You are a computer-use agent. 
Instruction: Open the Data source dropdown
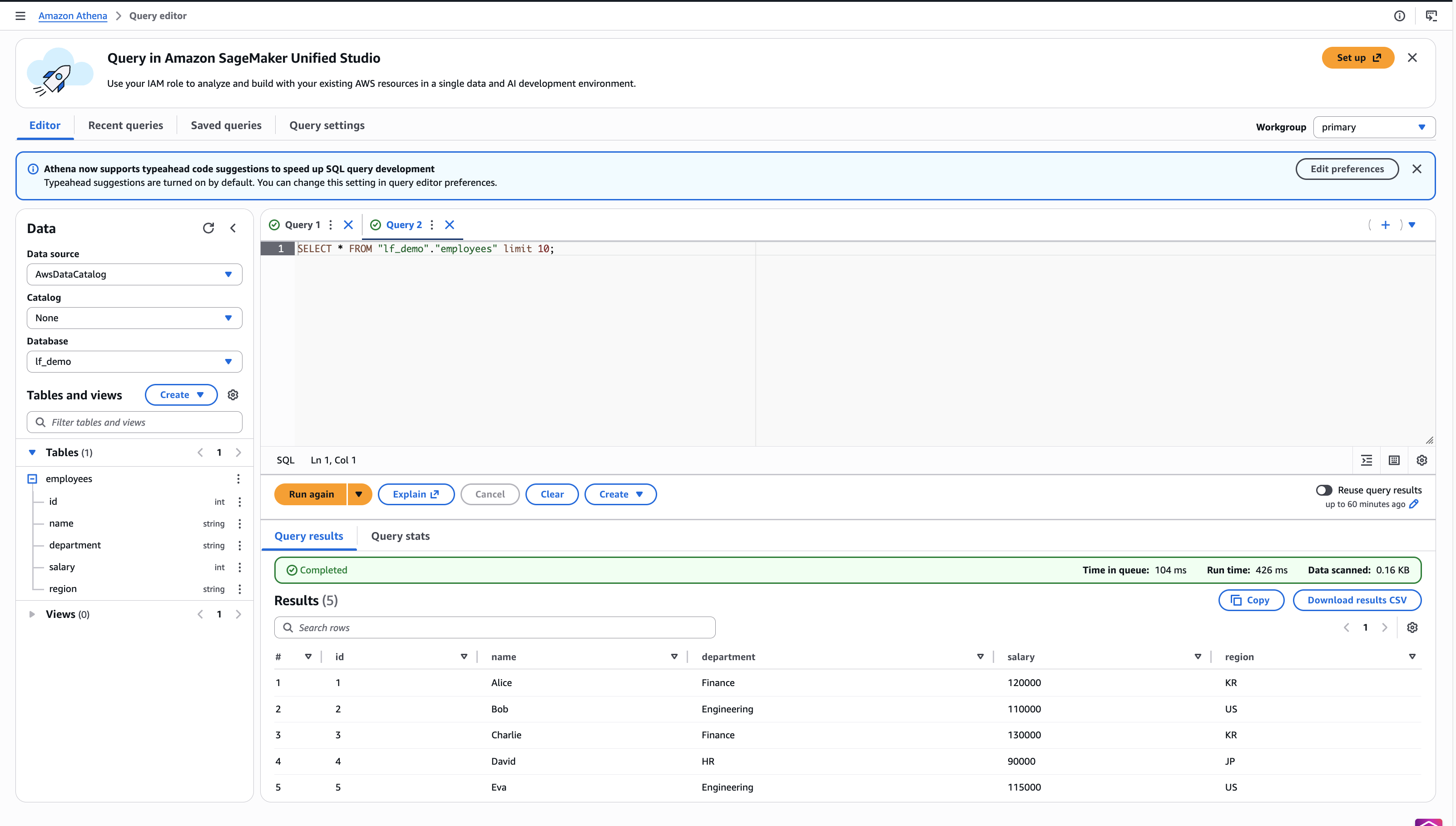pos(134,274)
